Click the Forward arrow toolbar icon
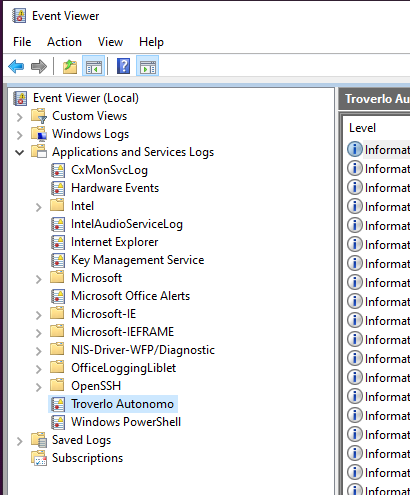410x495 pixels. 39,66
